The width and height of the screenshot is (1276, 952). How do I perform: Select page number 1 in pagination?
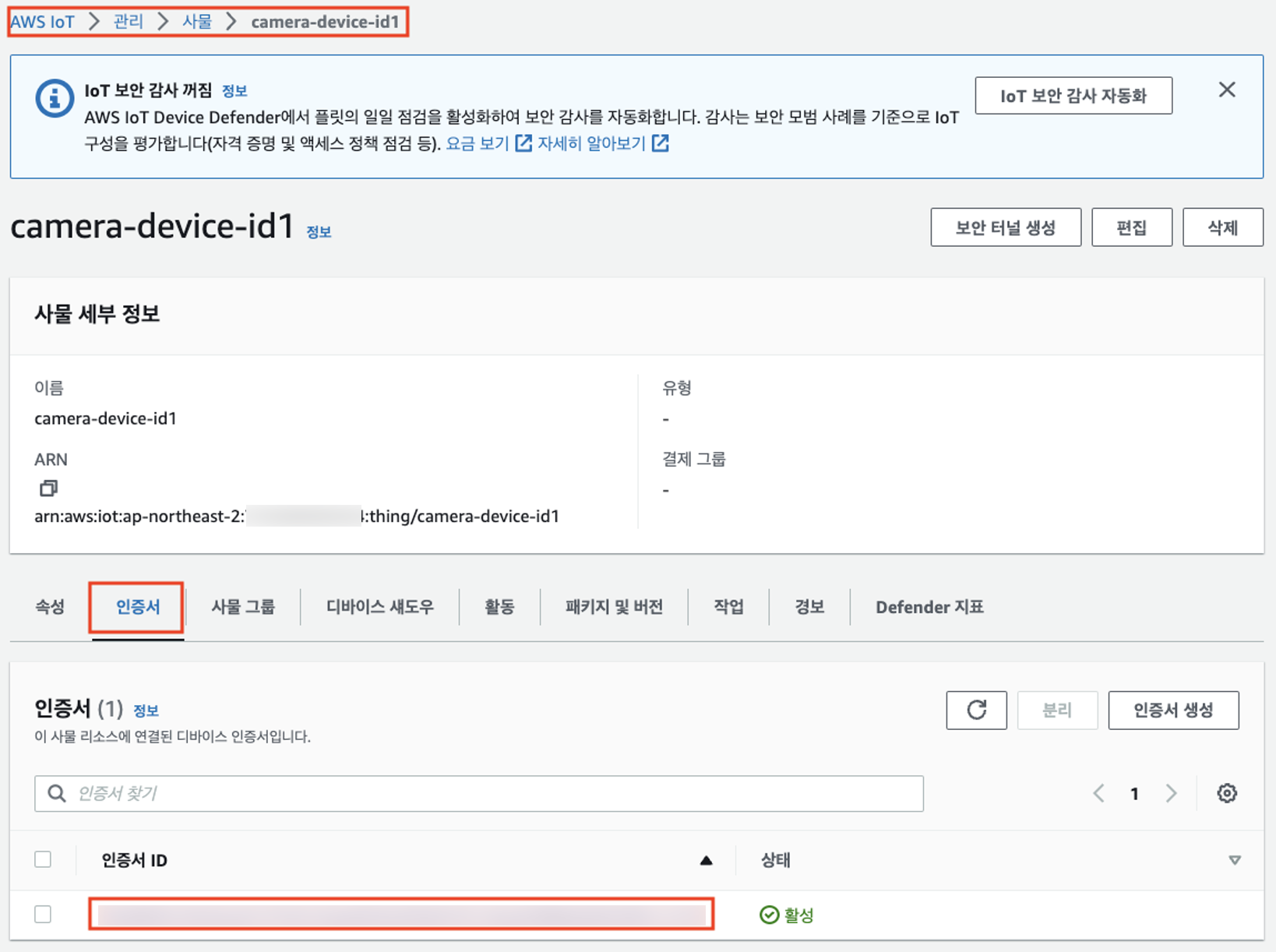(x=1134, y=793)
